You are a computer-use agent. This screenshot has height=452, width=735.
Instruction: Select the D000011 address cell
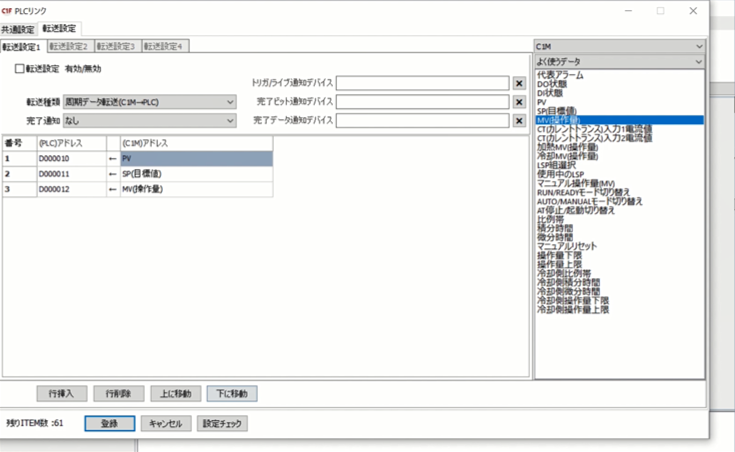tap(70, 174)
